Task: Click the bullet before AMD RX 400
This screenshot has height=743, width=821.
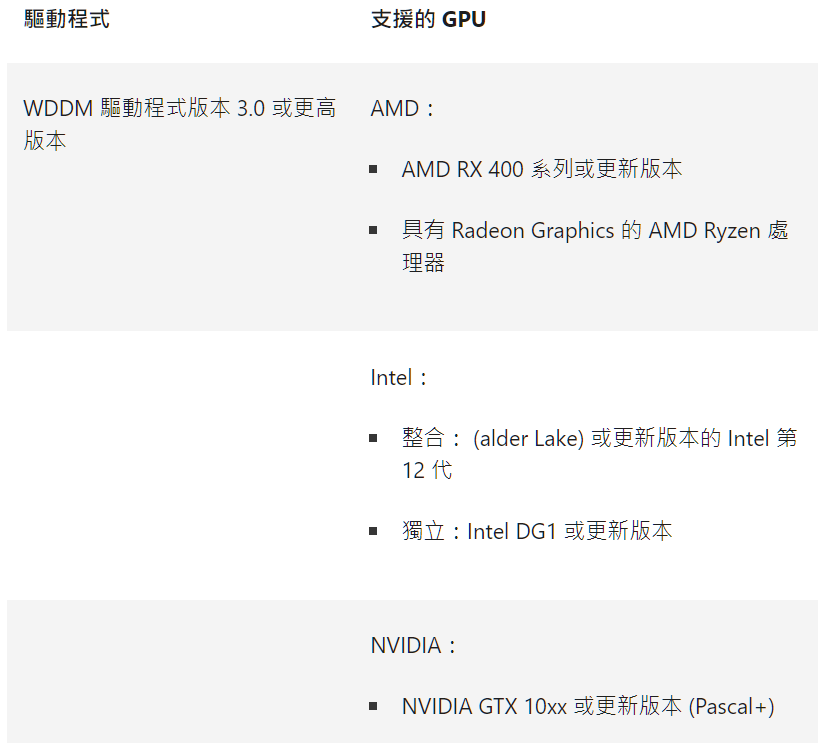Action: point(373,169)
